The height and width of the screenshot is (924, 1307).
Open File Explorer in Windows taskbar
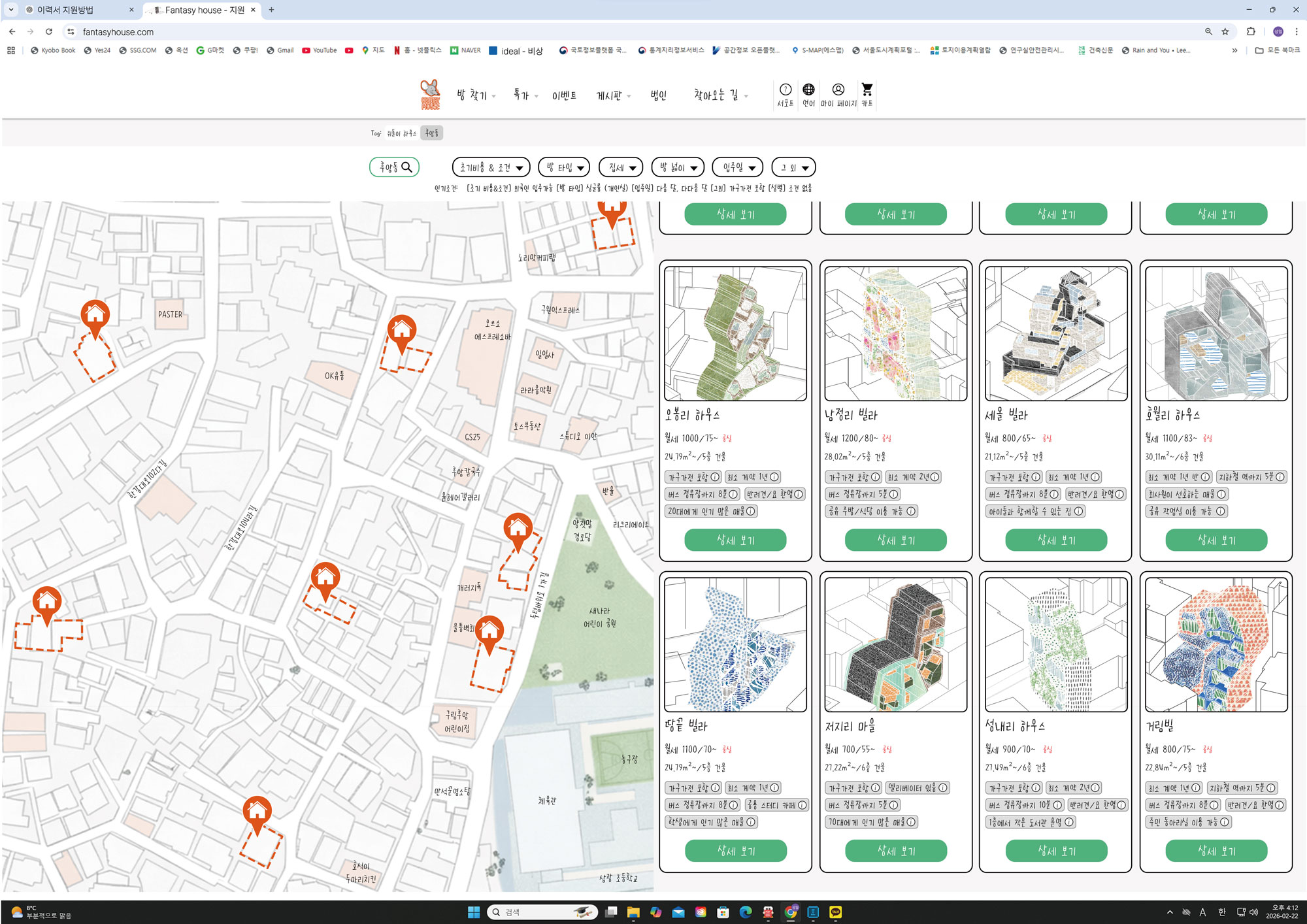coord(633,912)
